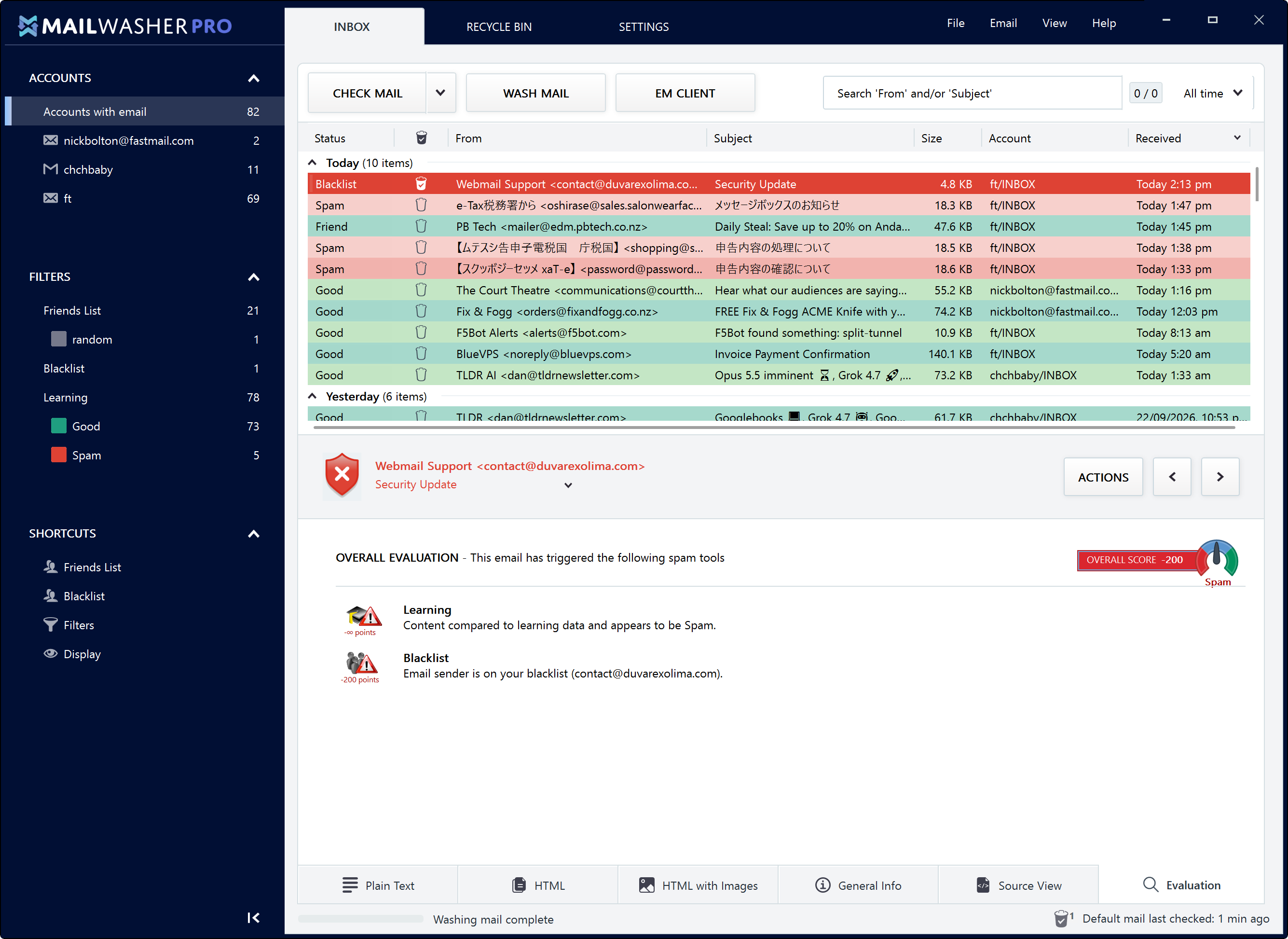1288x939 pixels.
Task: Mark the Court Theatre email for deletion
Action: point(421,290)
